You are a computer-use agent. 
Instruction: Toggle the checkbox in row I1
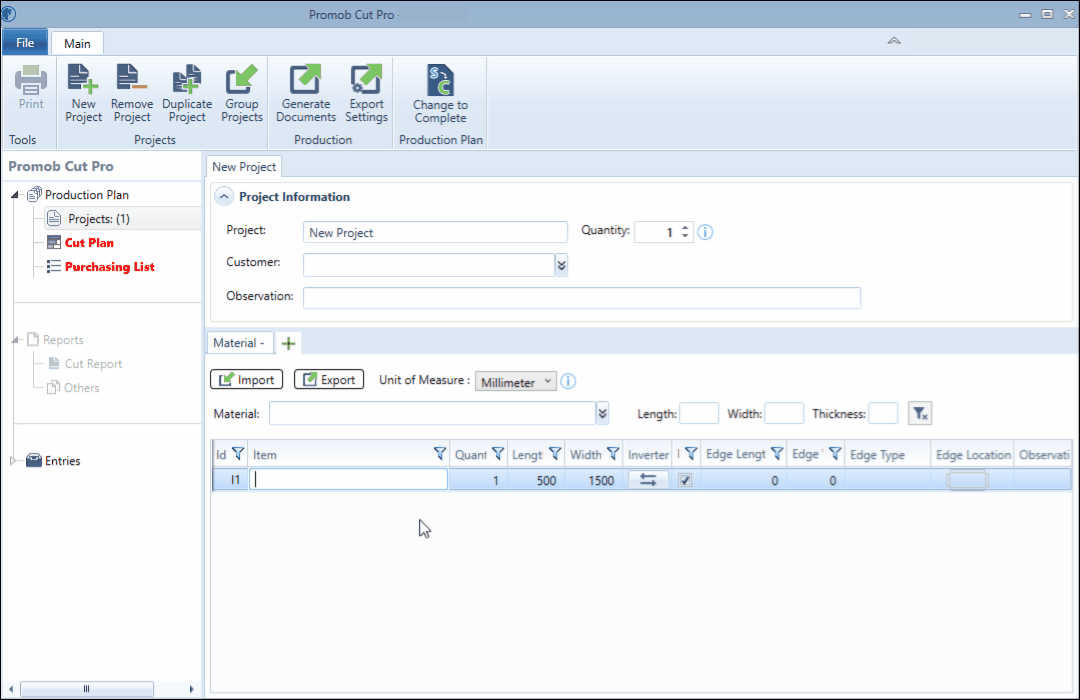click(685, 480)
